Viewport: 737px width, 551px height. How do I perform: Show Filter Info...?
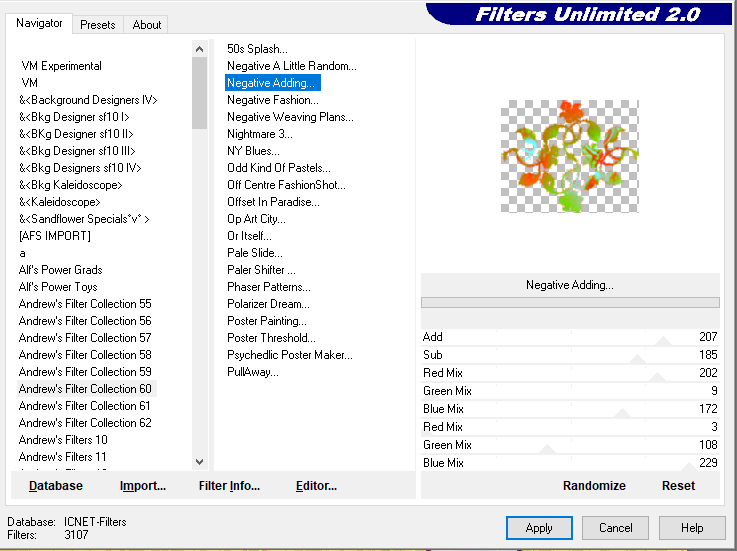229,486
